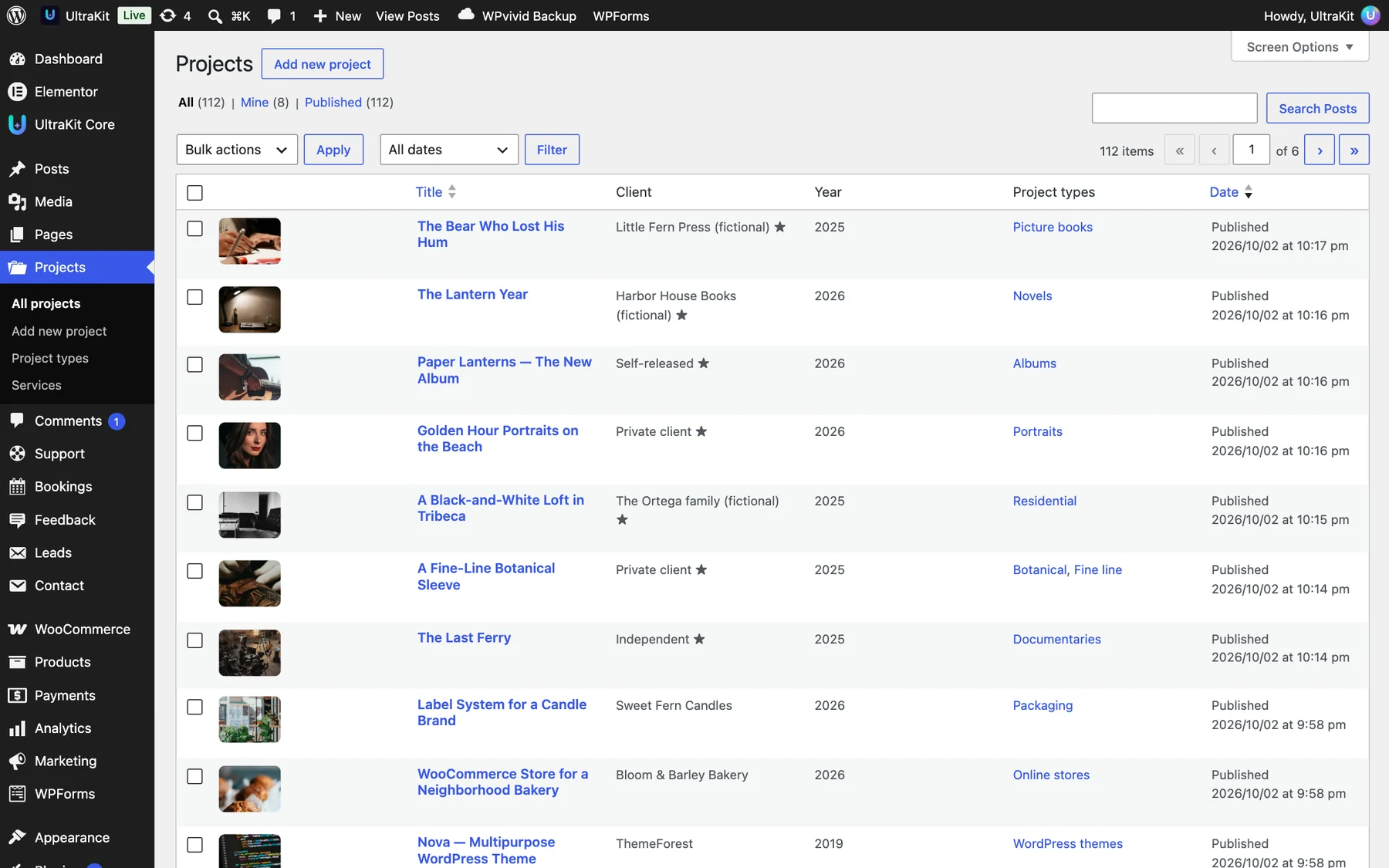Select The Lantern Year row checkbox
The image size is (1389, 868).
(x=195, y=297)
